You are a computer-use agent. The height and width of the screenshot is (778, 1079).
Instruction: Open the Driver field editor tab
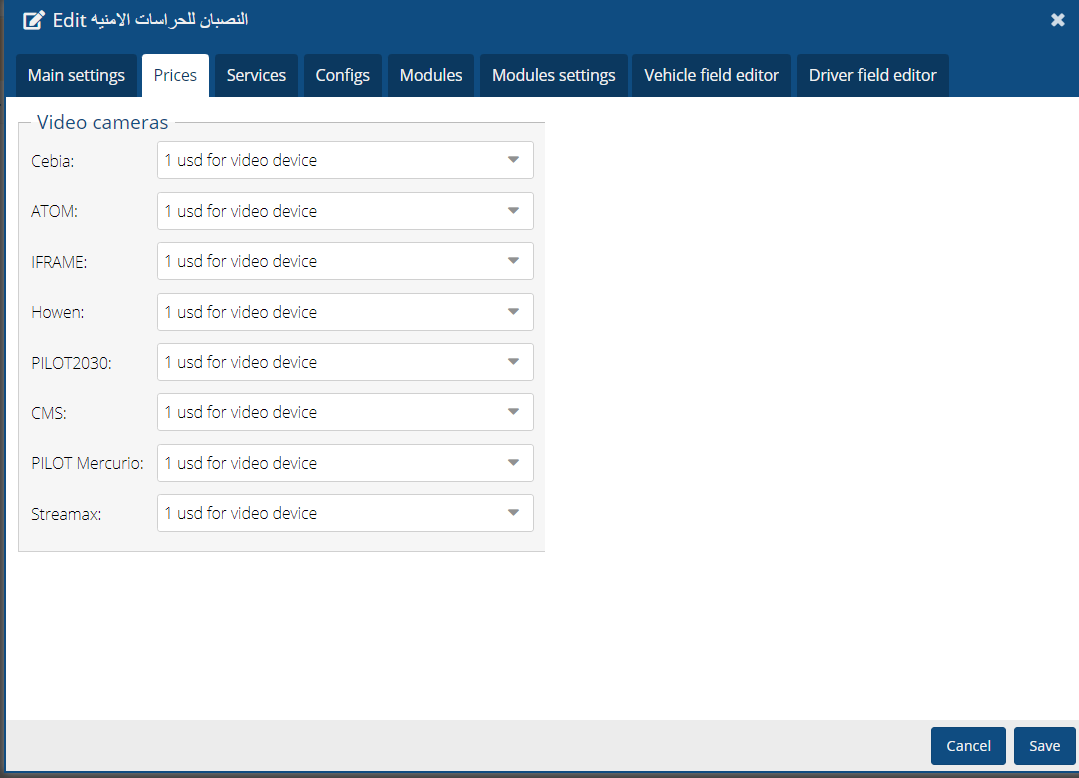[872, 75]
